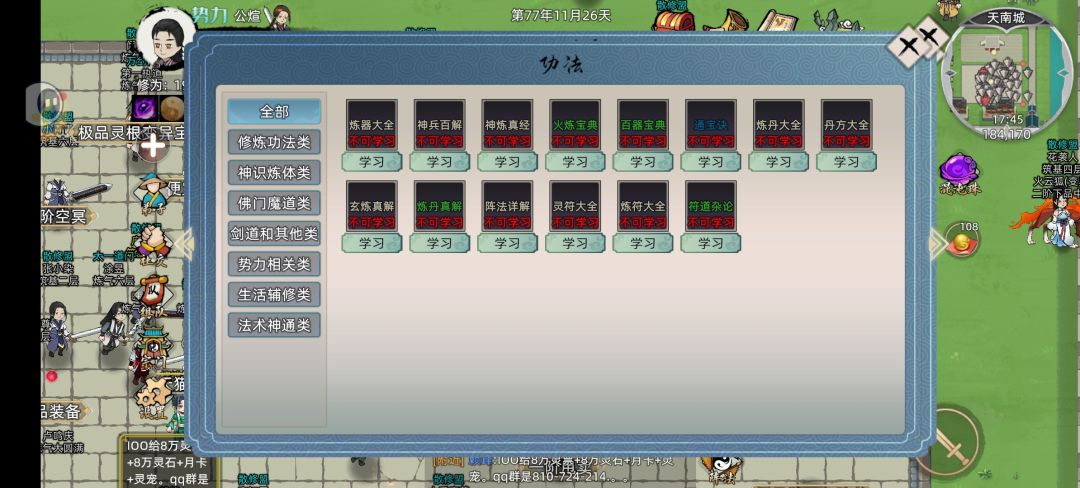Tap the purple swirl buff icon
This screenshot has width=1080, height=488.
145,108
